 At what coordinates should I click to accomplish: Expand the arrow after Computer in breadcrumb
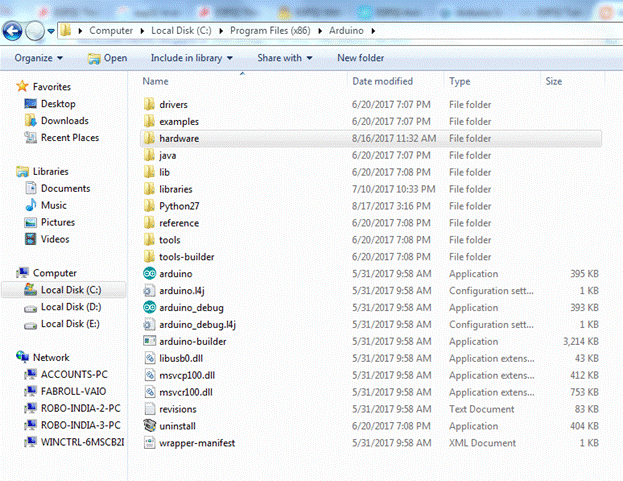(x=142, y=31)
